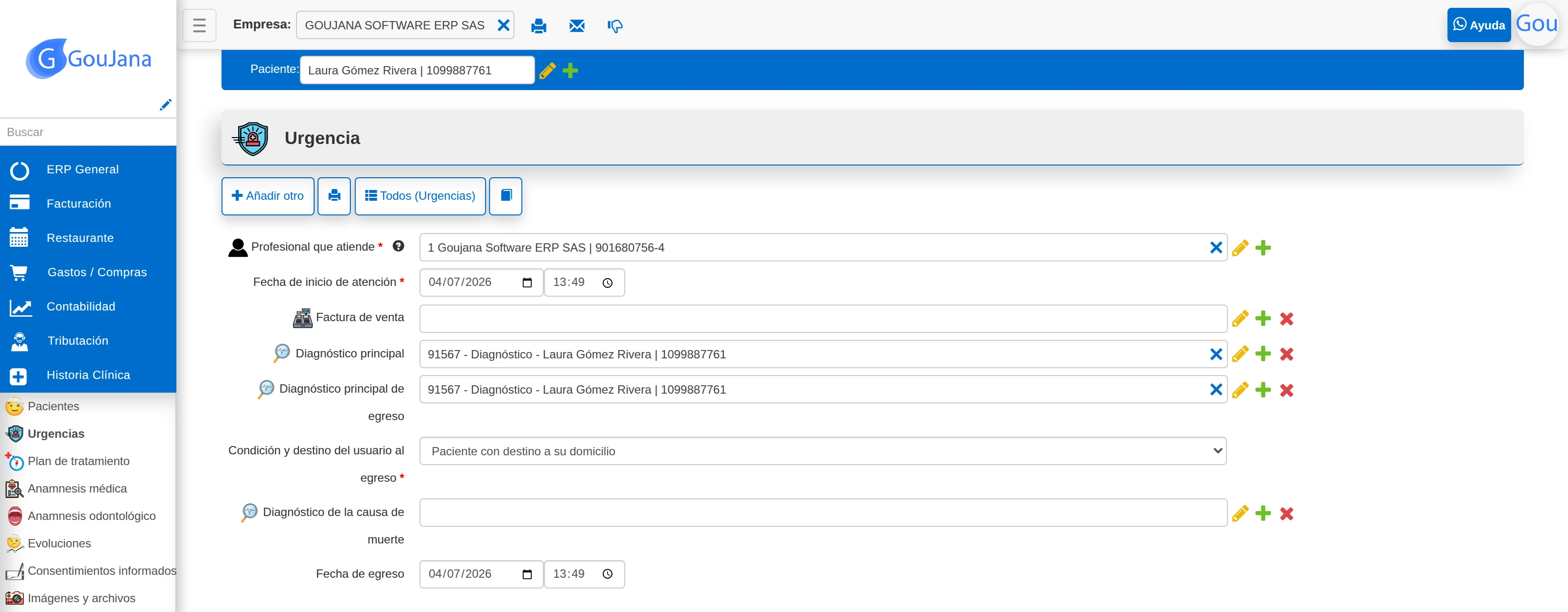Edit patient with pencil icon beside Paciente
This screenshot has height=612, width=1568.
(x=547, y=71)
